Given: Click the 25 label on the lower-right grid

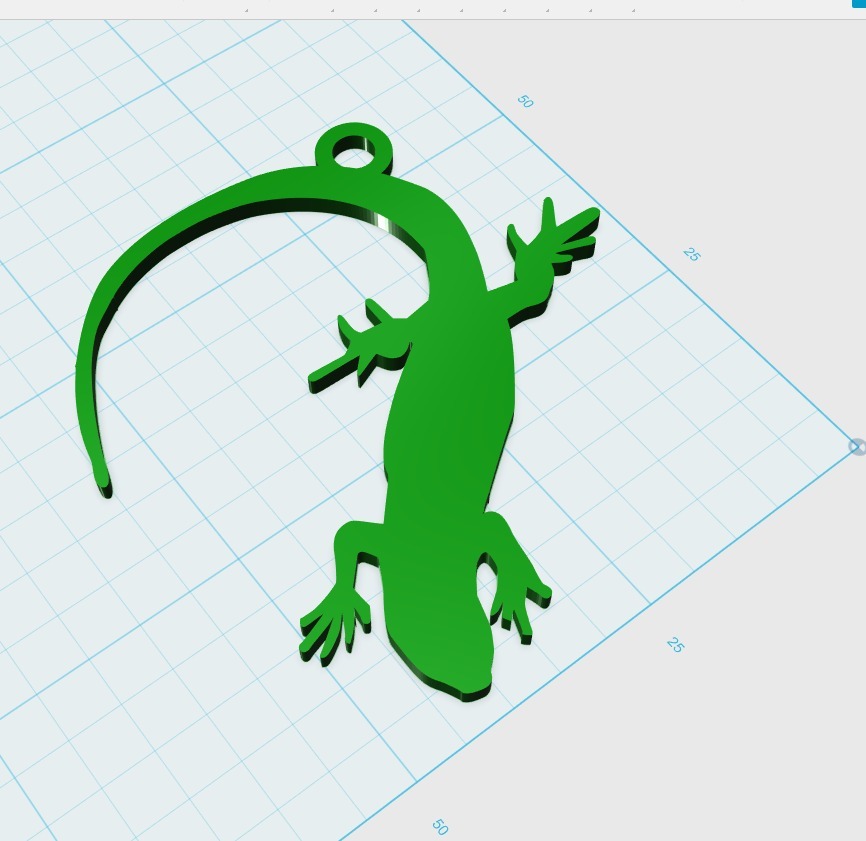Looking at the screenshot, I should (676, 645).
